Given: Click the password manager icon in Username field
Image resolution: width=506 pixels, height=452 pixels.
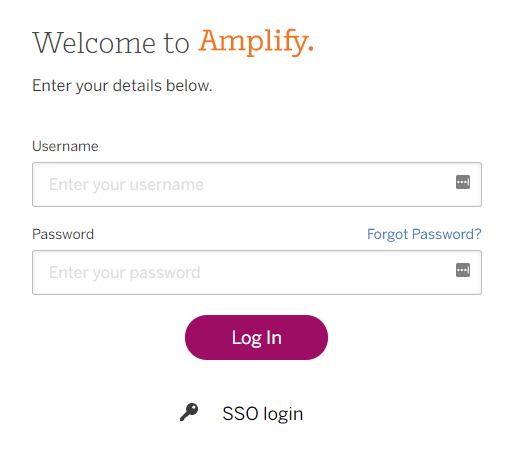Looking at the screenshot, I should (x=463, y=182).
